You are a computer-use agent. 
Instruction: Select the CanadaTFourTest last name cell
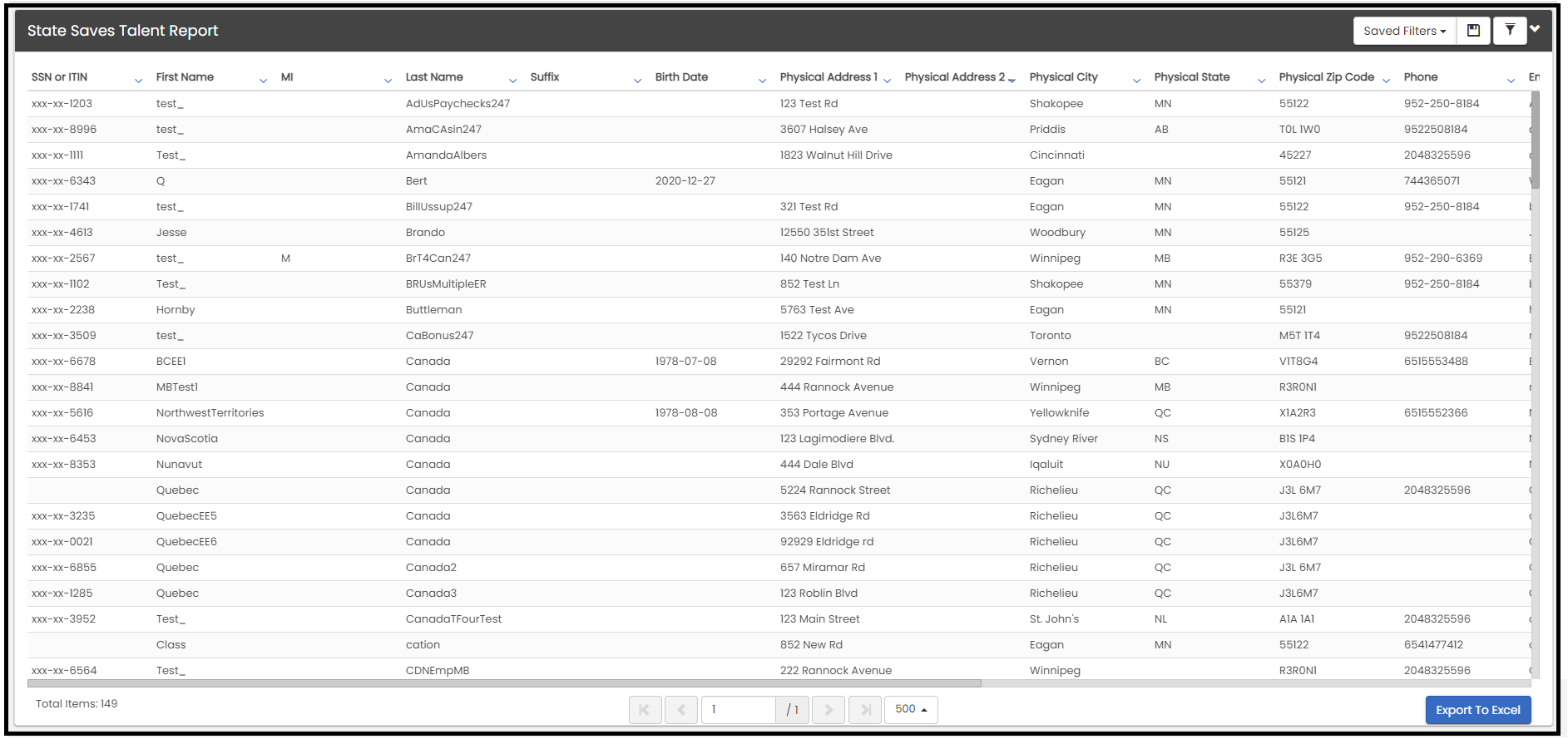pos(453,619)
